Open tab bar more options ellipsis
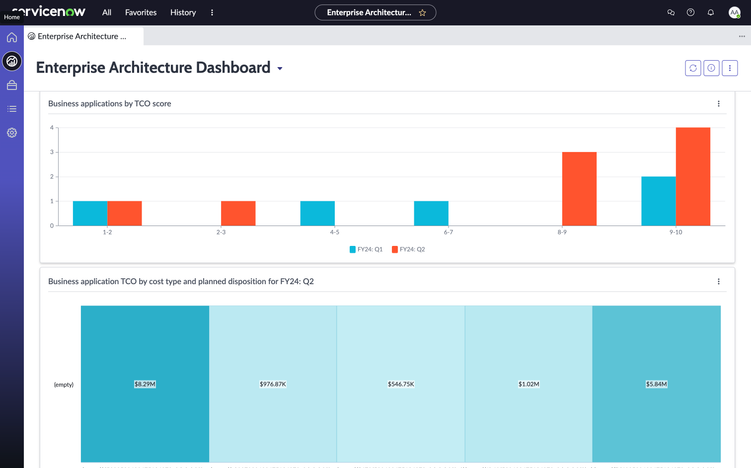751x468 pixels. tap(741, 36)
